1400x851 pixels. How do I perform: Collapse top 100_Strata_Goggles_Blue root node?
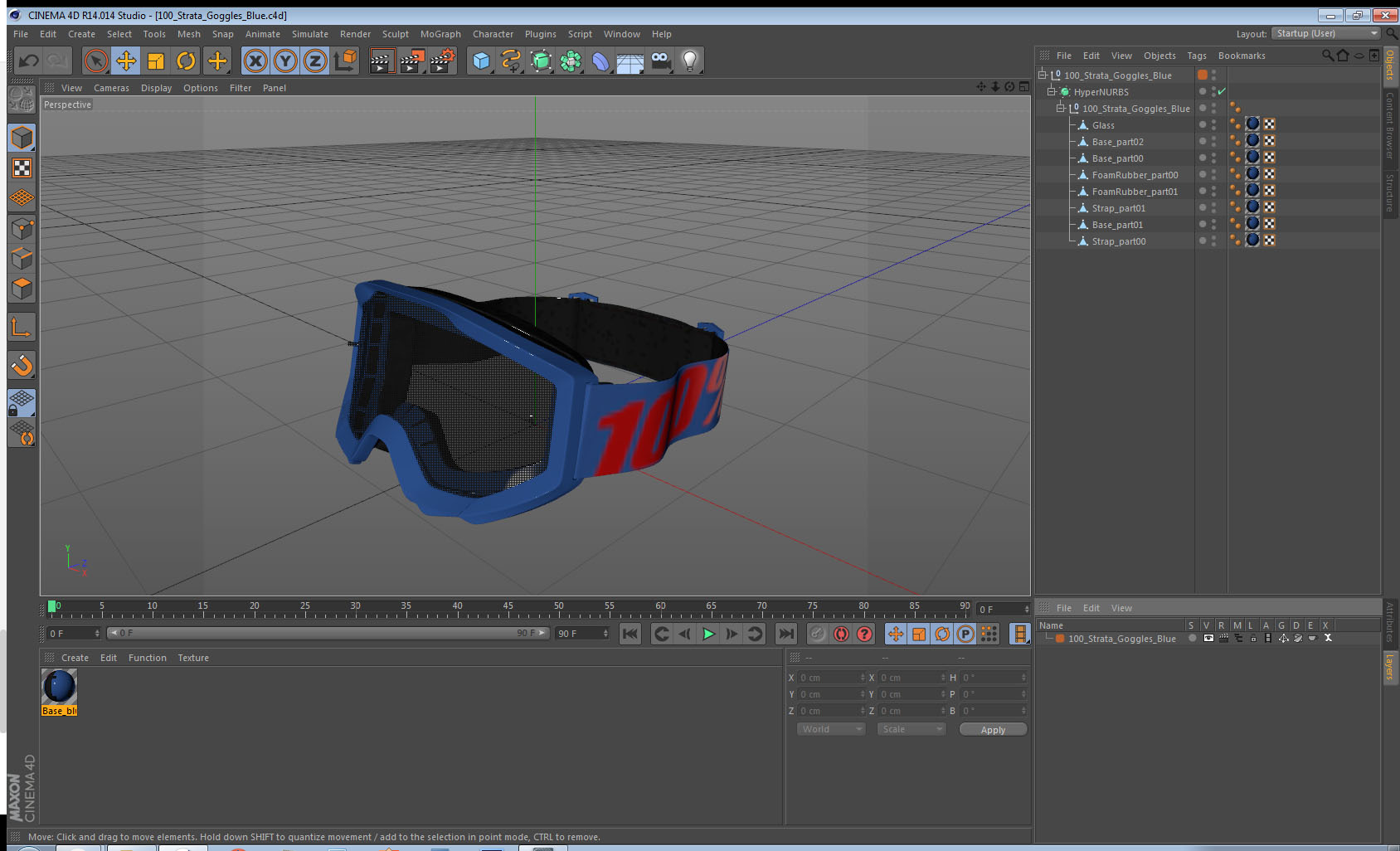point(1043,75)
